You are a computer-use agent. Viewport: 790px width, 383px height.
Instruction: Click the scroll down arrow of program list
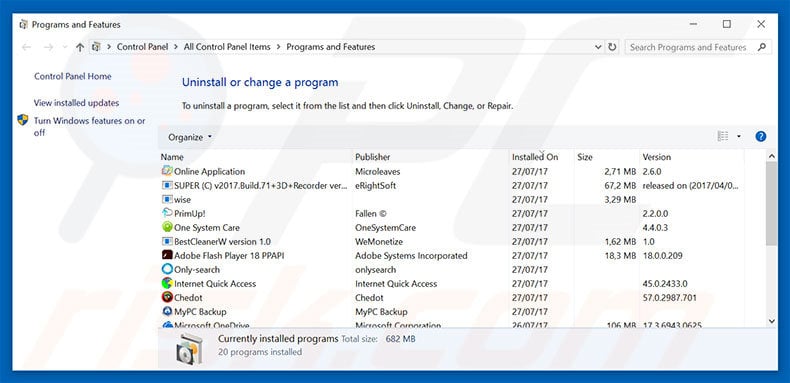771,321
